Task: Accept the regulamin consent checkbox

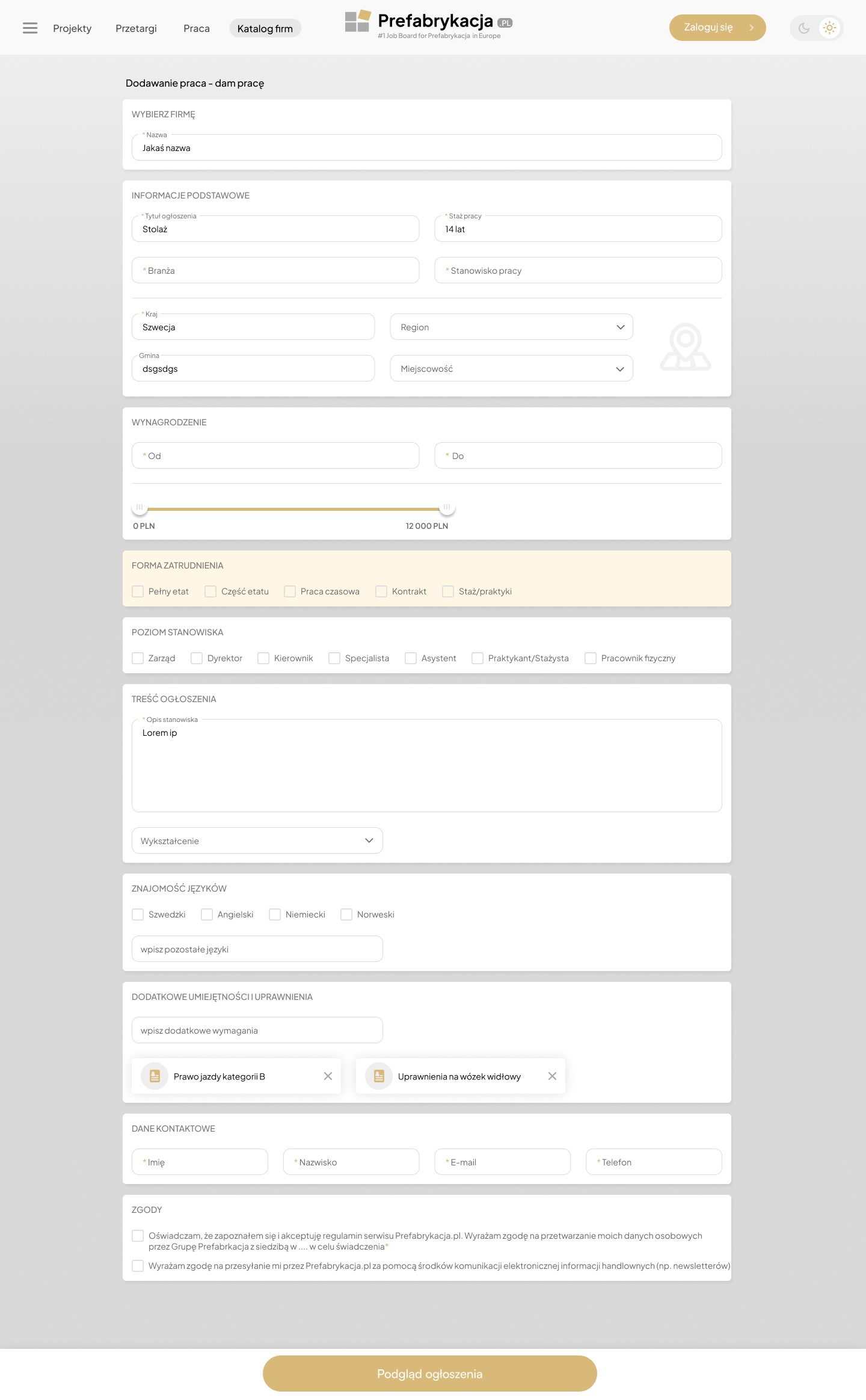Action: click(x=138, y=1236)
